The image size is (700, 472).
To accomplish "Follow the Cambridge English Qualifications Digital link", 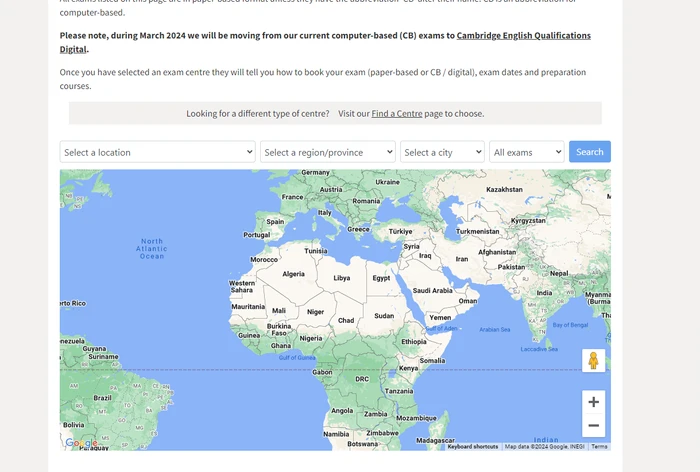I will point(523,36).
